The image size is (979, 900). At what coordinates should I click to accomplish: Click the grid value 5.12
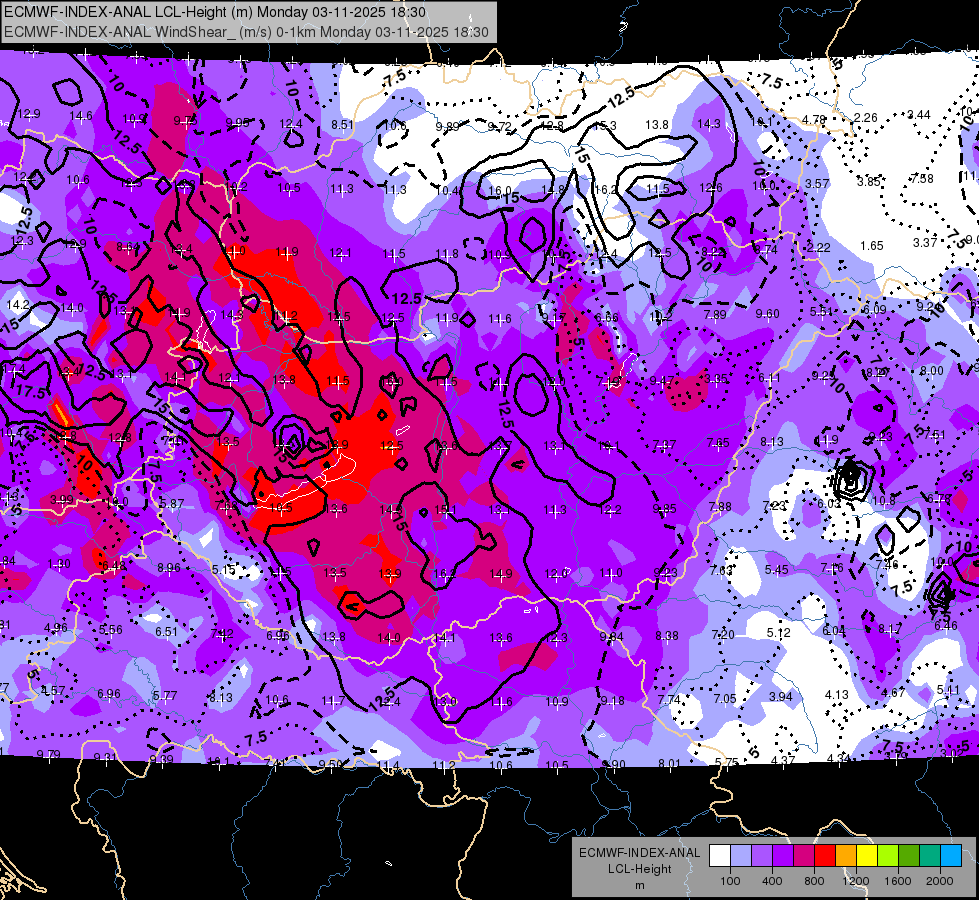[x=779, y=633]
